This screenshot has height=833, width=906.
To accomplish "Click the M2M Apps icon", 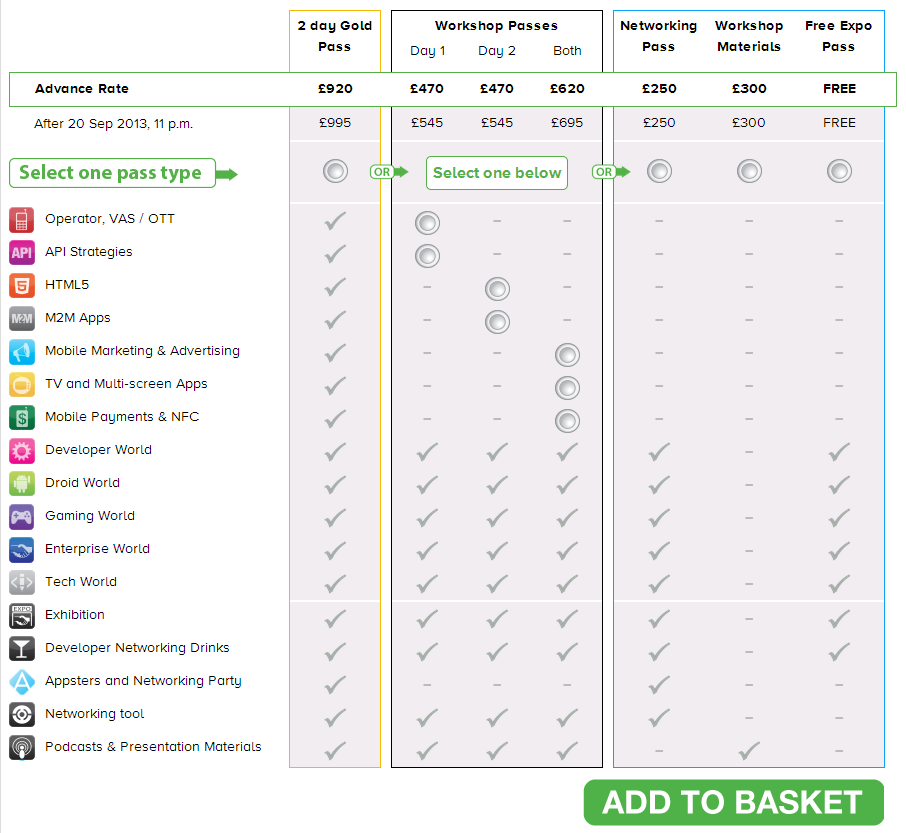I will [x=22, y=318].
